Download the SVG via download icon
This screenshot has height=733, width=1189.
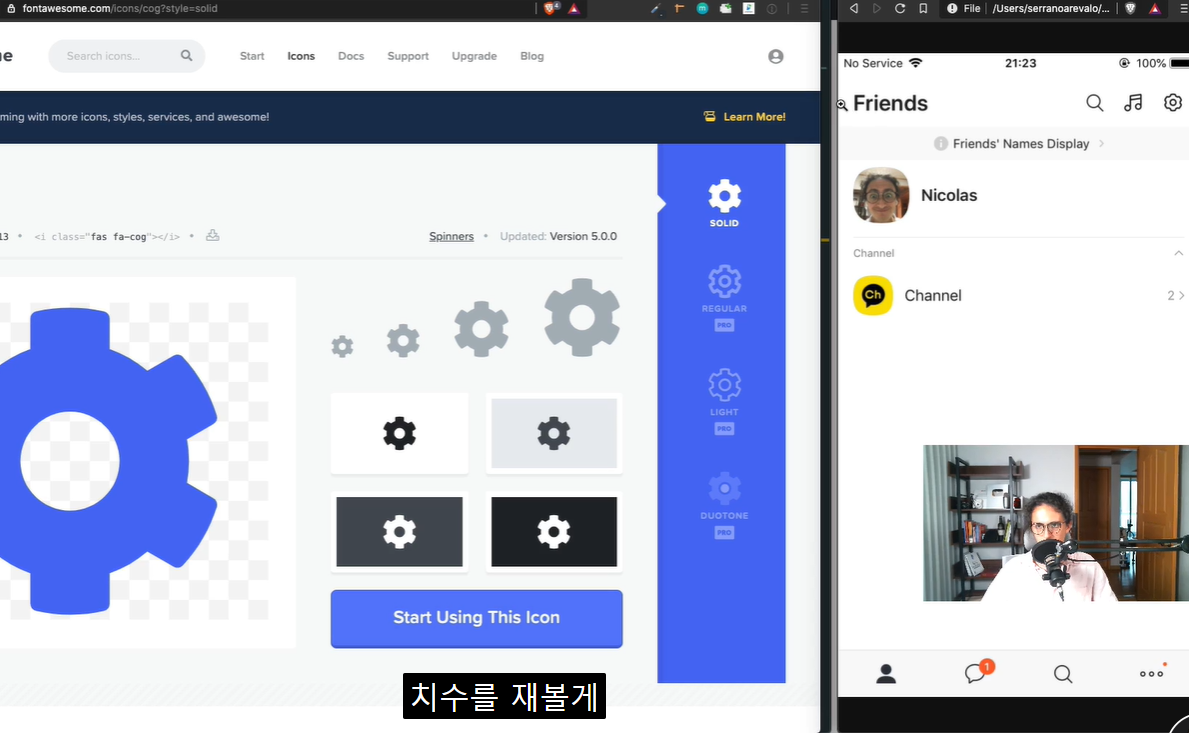click(213, 236)
